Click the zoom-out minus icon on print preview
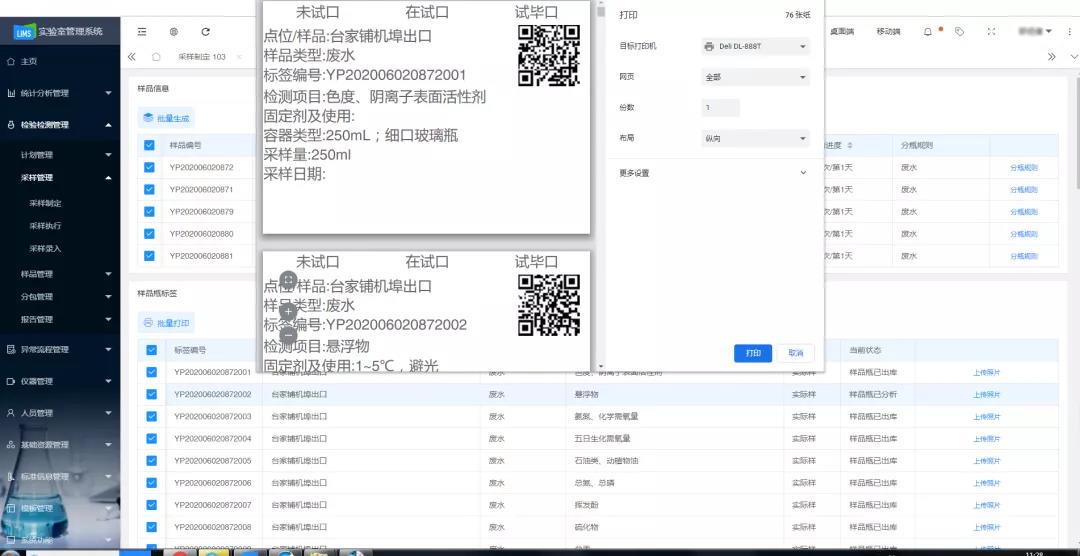Screen dimensions: 1080x556 click(x=289, y=336)
